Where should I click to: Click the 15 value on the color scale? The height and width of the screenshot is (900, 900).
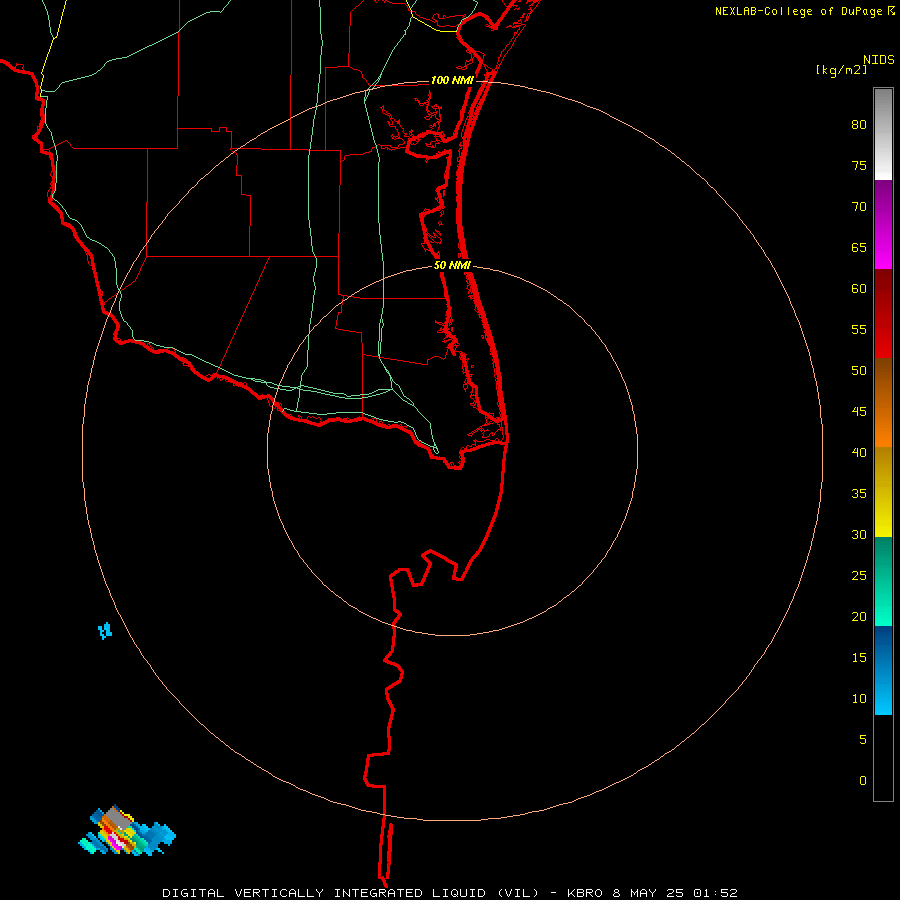(859, 658)
